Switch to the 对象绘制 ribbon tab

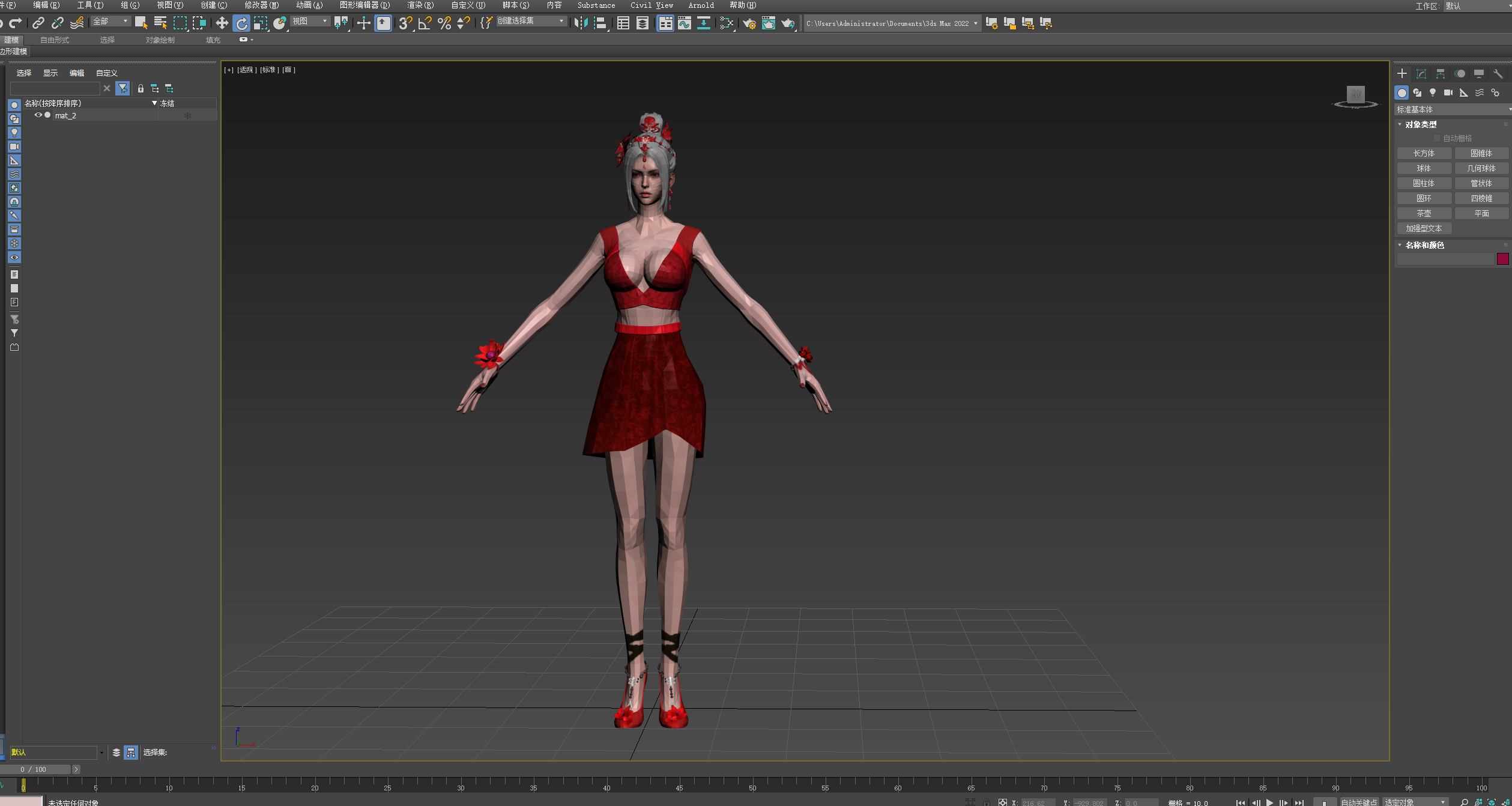tap(160, 40)
